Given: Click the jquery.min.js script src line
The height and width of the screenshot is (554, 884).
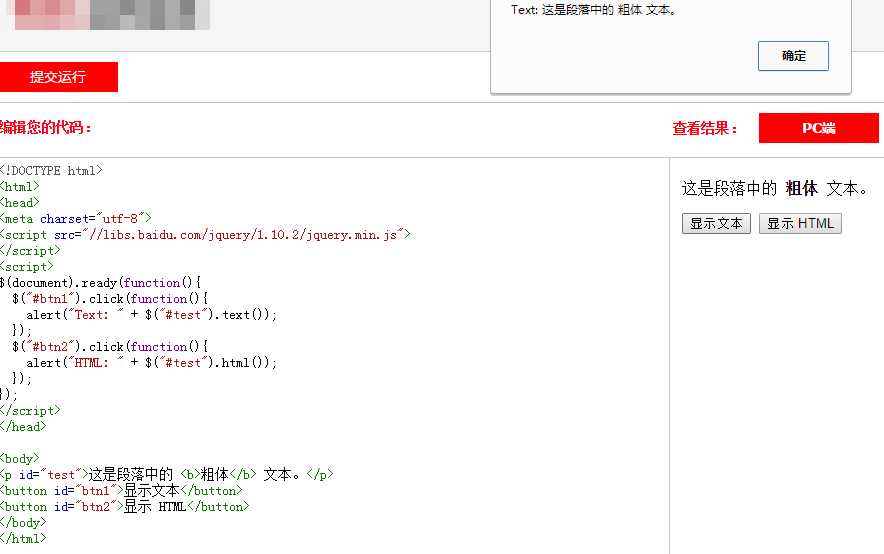Looking at the screenshot, I should coord(205,234).
